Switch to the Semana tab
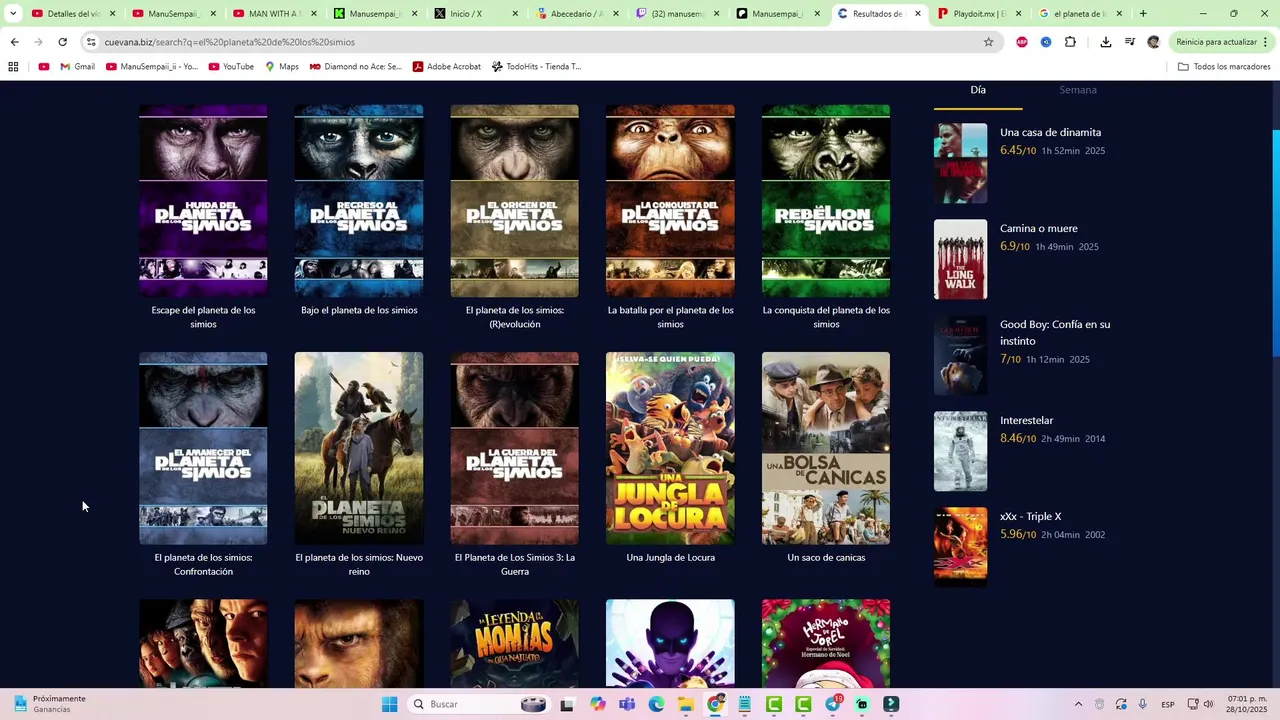1280x720 pixels. coord(1078,90)
